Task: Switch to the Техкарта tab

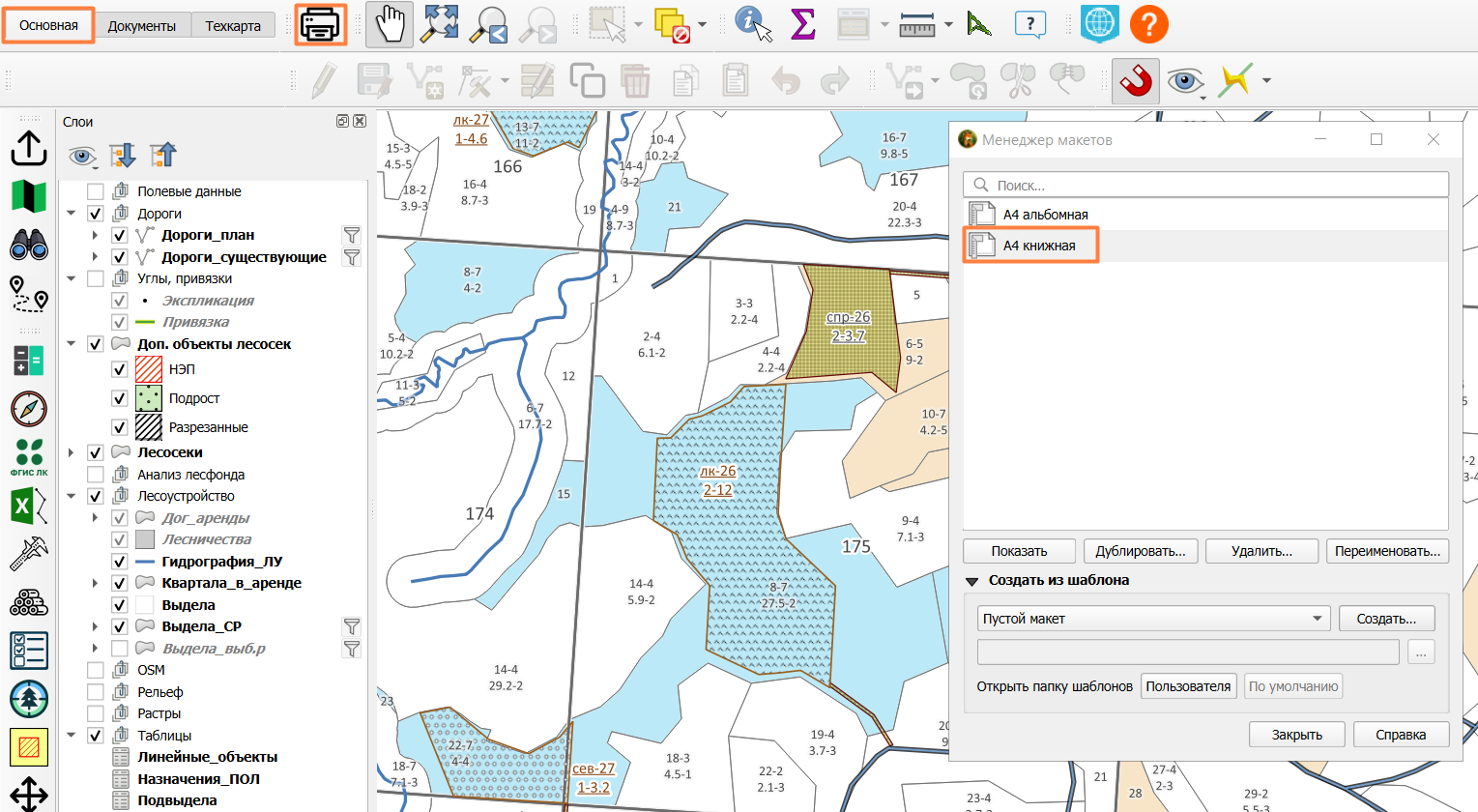Action: 233,26
